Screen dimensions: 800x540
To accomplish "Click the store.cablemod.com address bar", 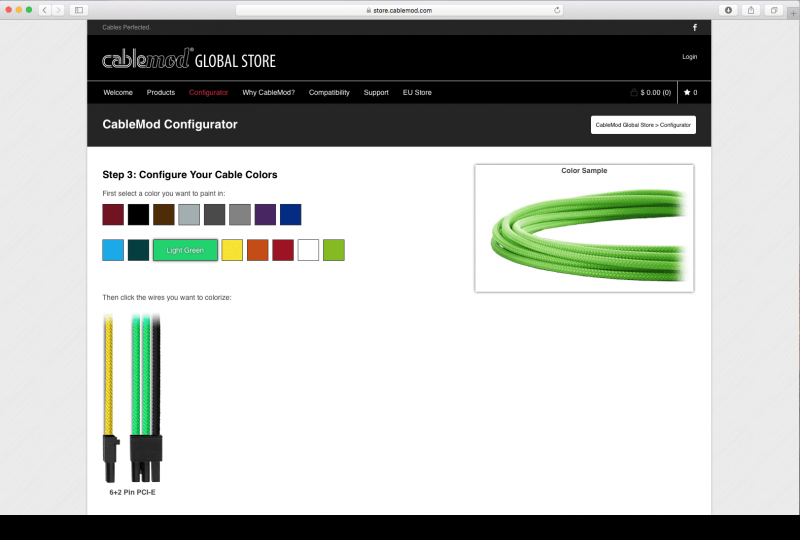I will click(399, 10).
